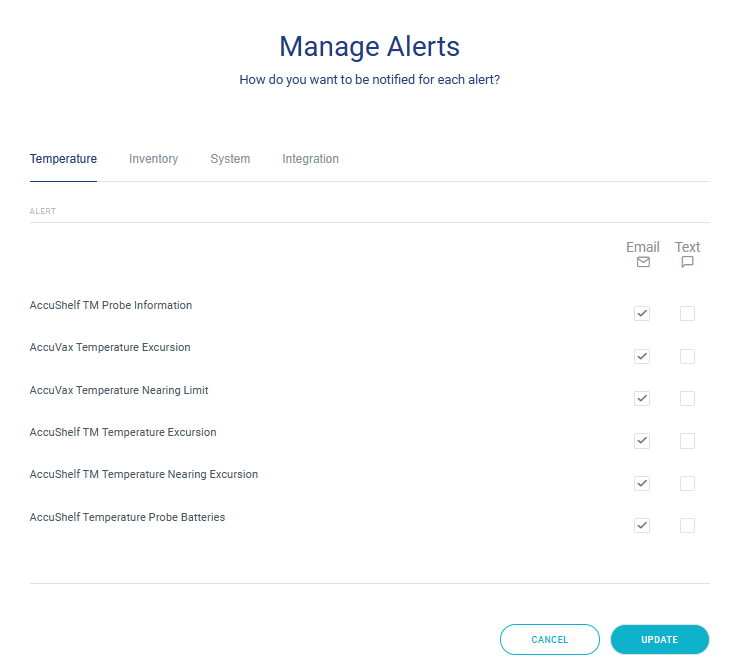Click the Text message bubble icon
This screenshot has height=671, width=730.
pos(687,262)
